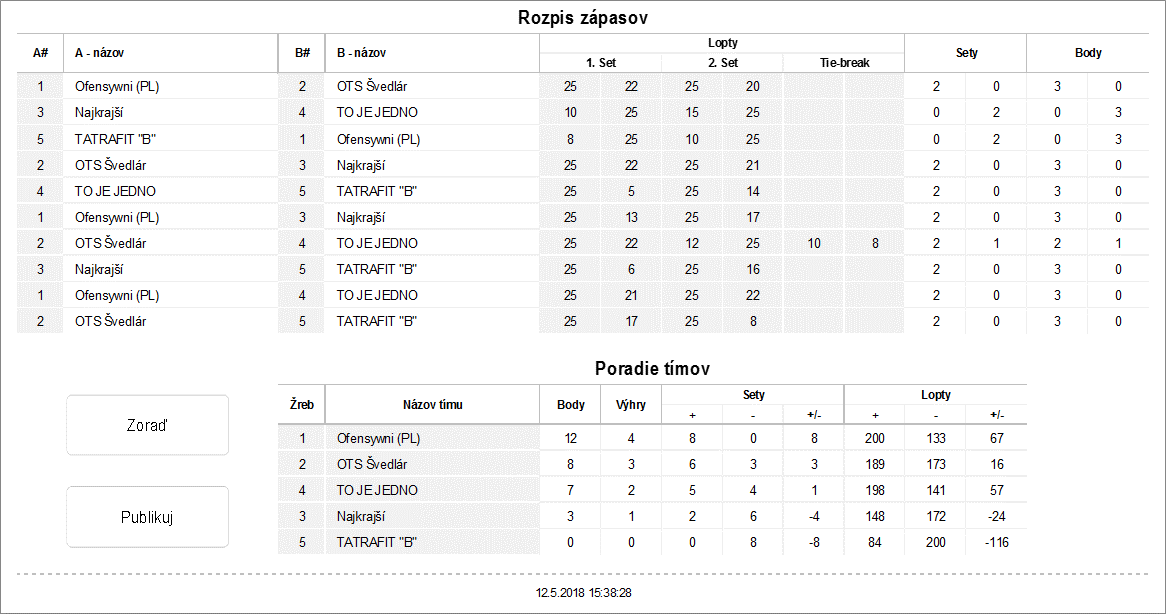Screen dimensions: 1166x614
Task: Select the 198 balls-won cell
Action: tap(875, 490)
